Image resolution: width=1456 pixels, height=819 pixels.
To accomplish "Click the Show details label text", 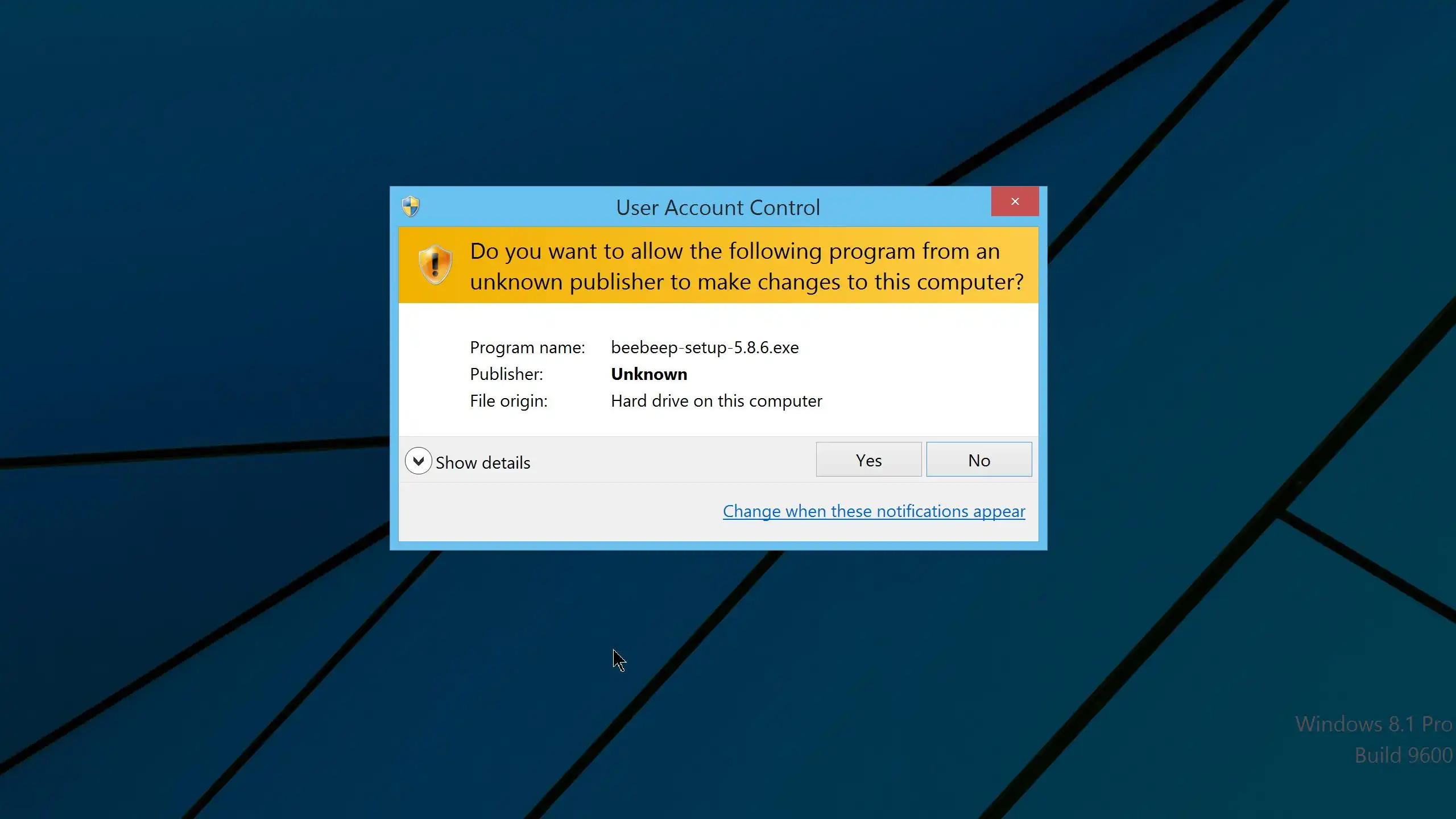I will [483, 462].
